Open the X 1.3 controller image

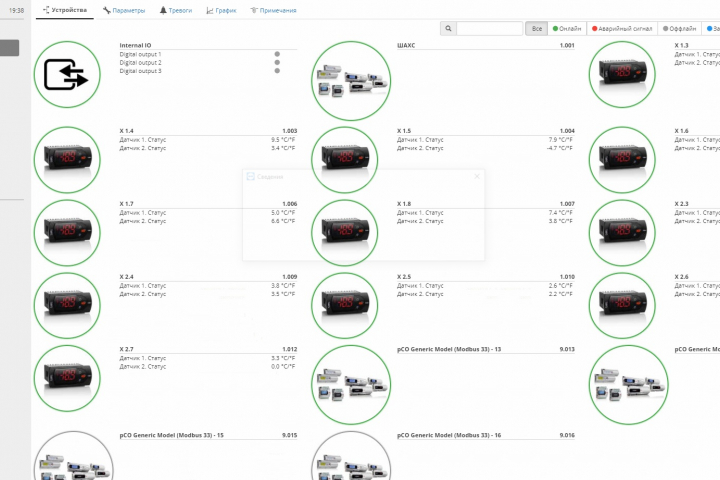[x=622, y=74]
